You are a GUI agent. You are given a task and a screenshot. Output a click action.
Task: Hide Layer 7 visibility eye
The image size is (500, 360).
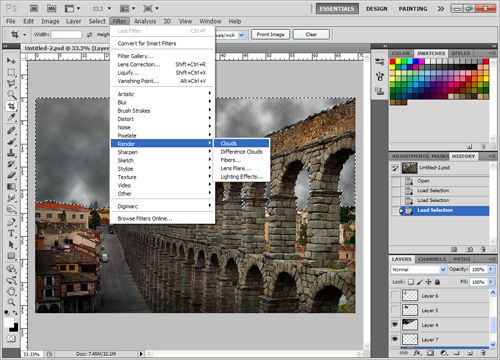tap(395, 339)
